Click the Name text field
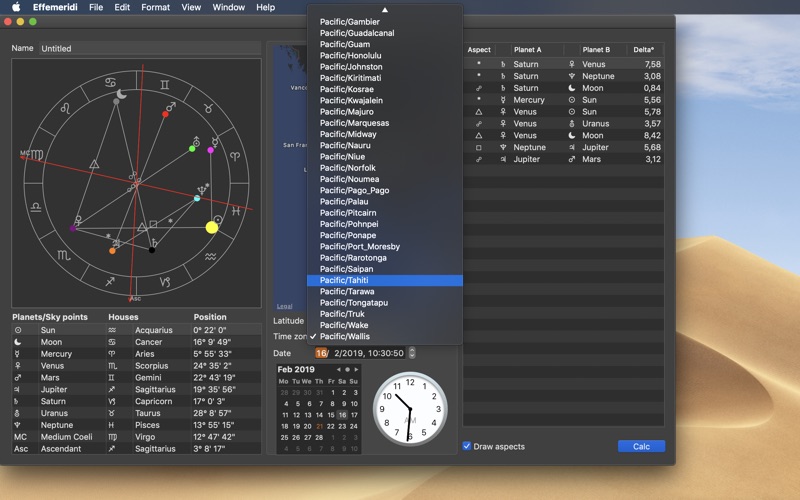 point(150,48)
